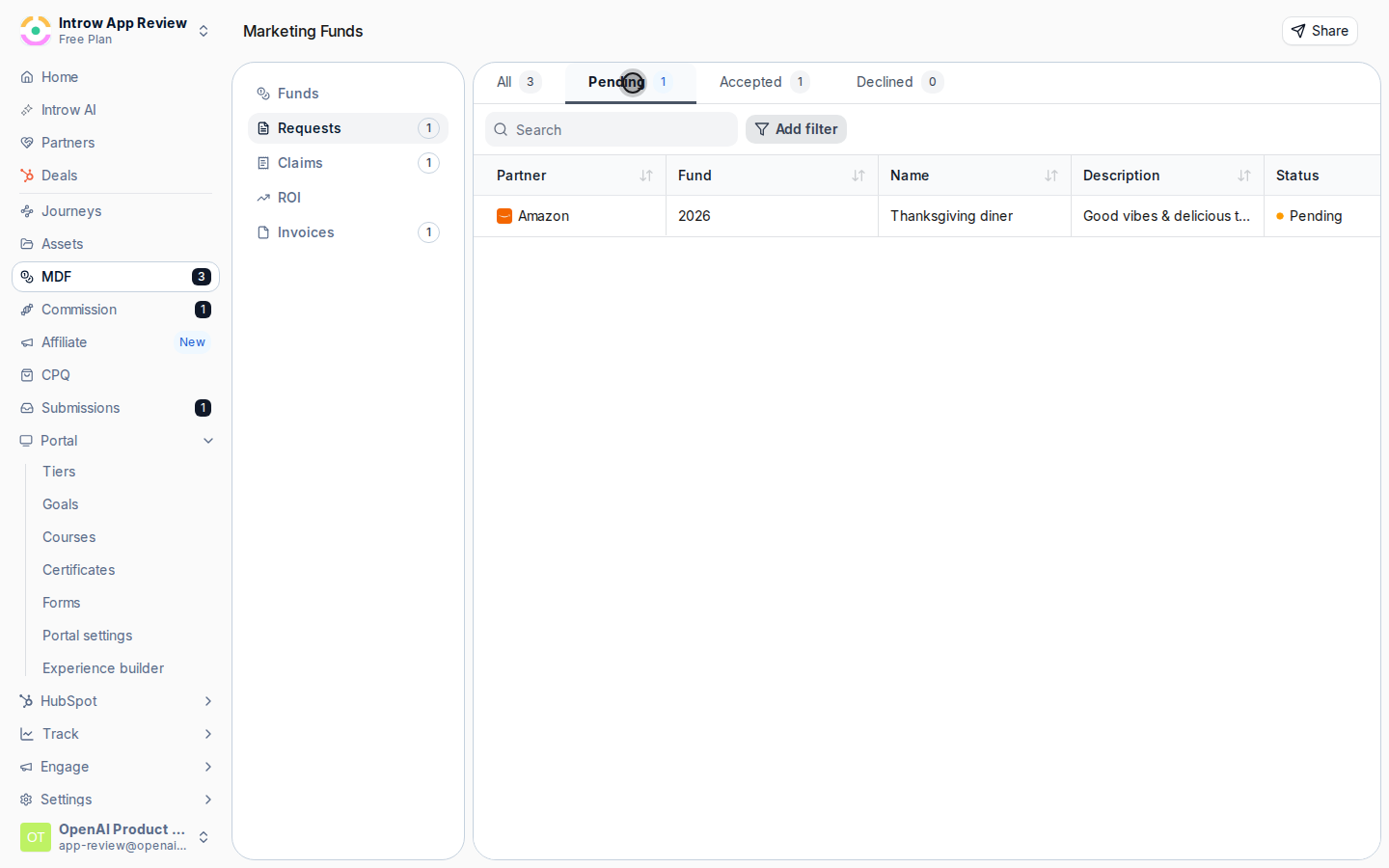Click the Home icon in sidebar
The width and height of the screenshot is (1389, 868).
click(27, 77)
